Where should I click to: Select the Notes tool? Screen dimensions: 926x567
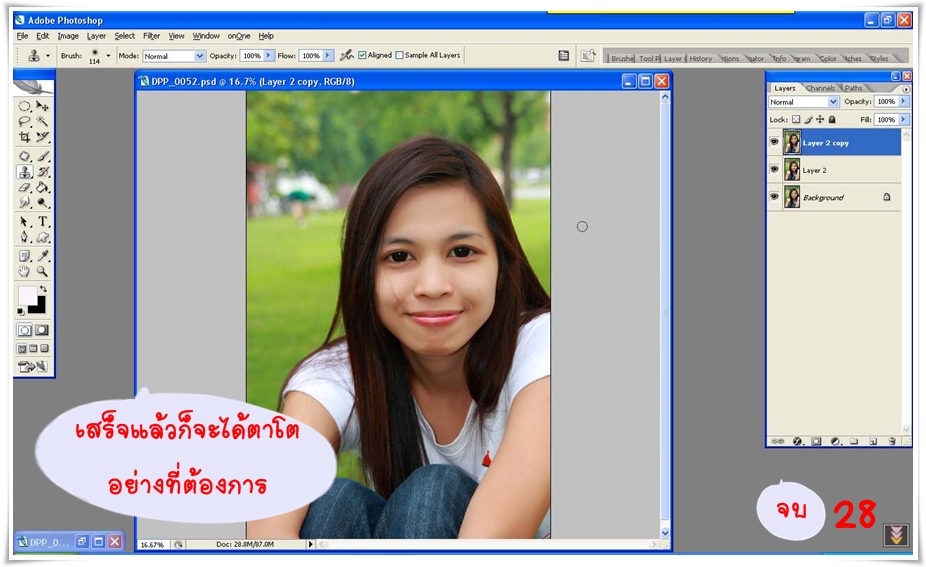[24, 256]
